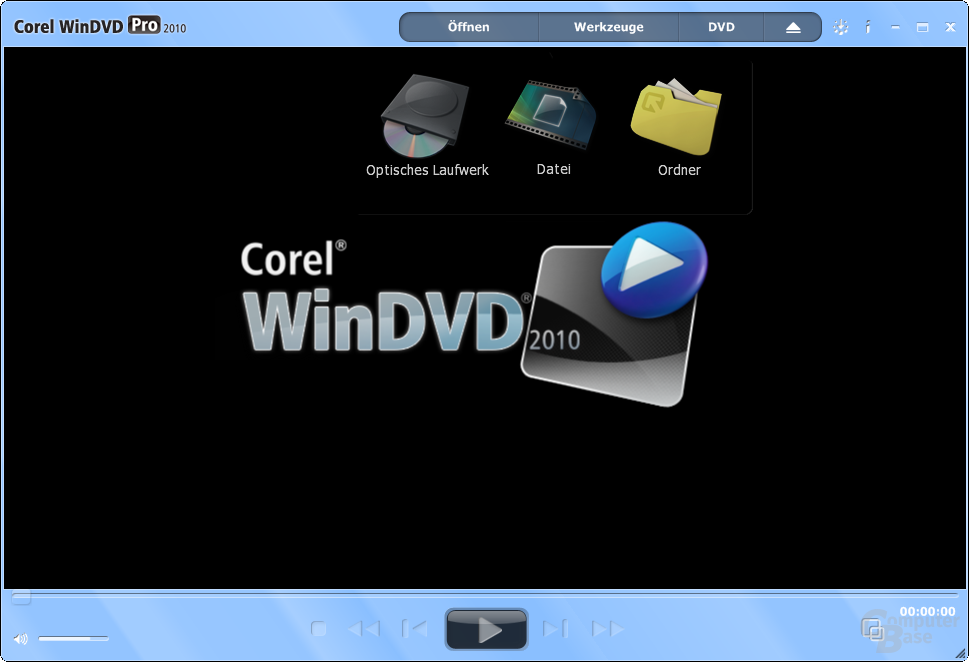Click the Ordner label
970x663 pixels.
coord(679,170)
